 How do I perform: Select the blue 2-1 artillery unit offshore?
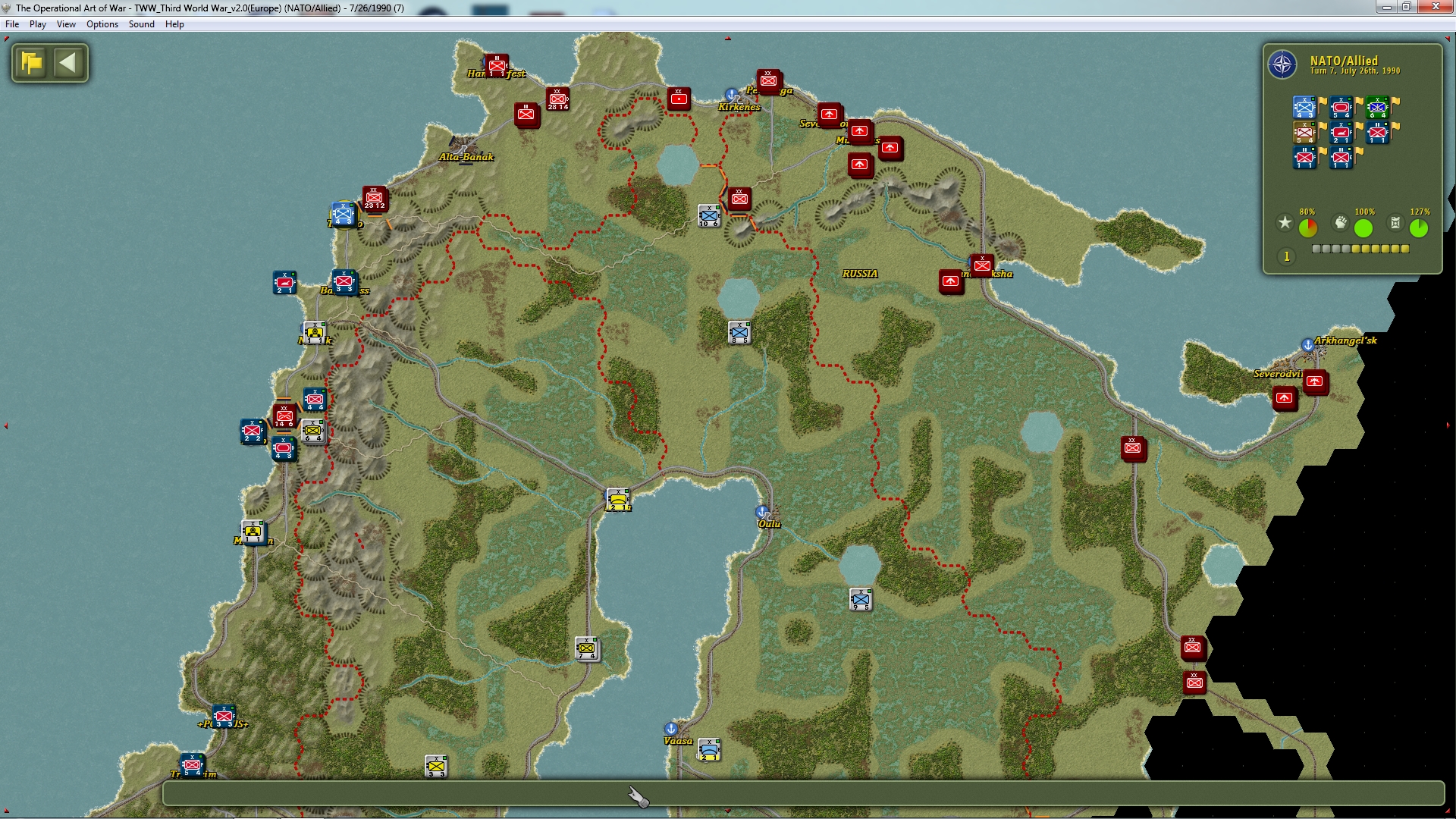tap(284, 283)
